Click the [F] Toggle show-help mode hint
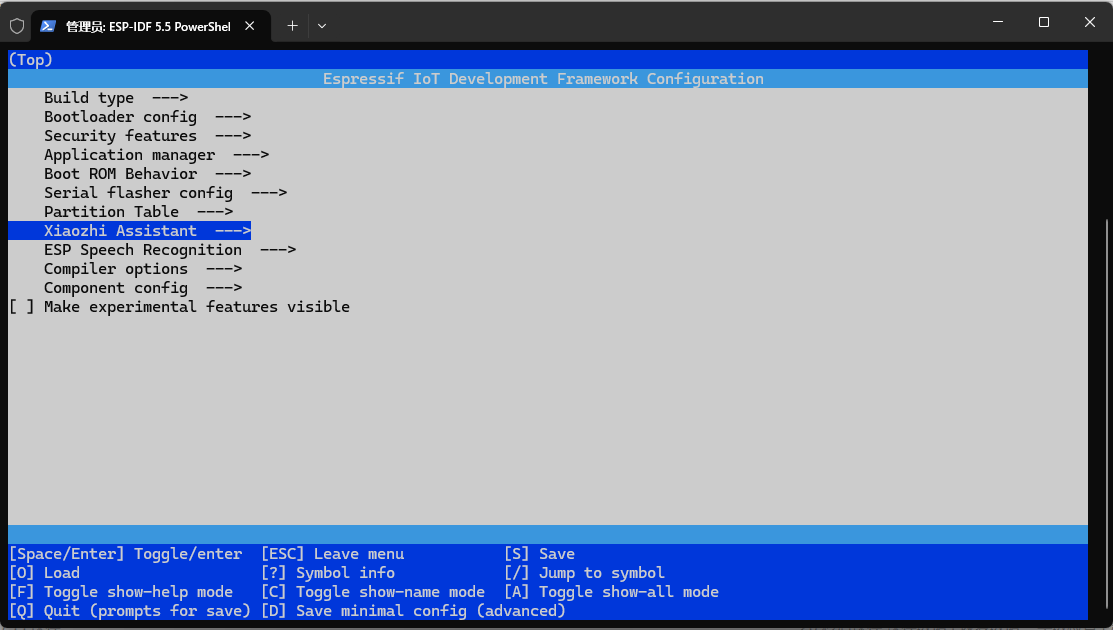This screenshot has width=1113, height=630. point(121,592)
